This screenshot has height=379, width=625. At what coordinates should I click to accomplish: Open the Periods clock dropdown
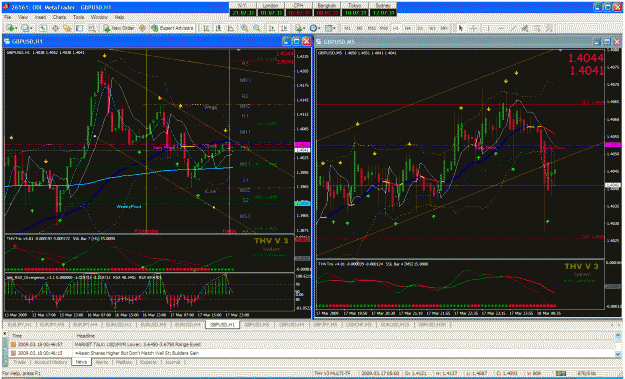click(x=315, y=28)
